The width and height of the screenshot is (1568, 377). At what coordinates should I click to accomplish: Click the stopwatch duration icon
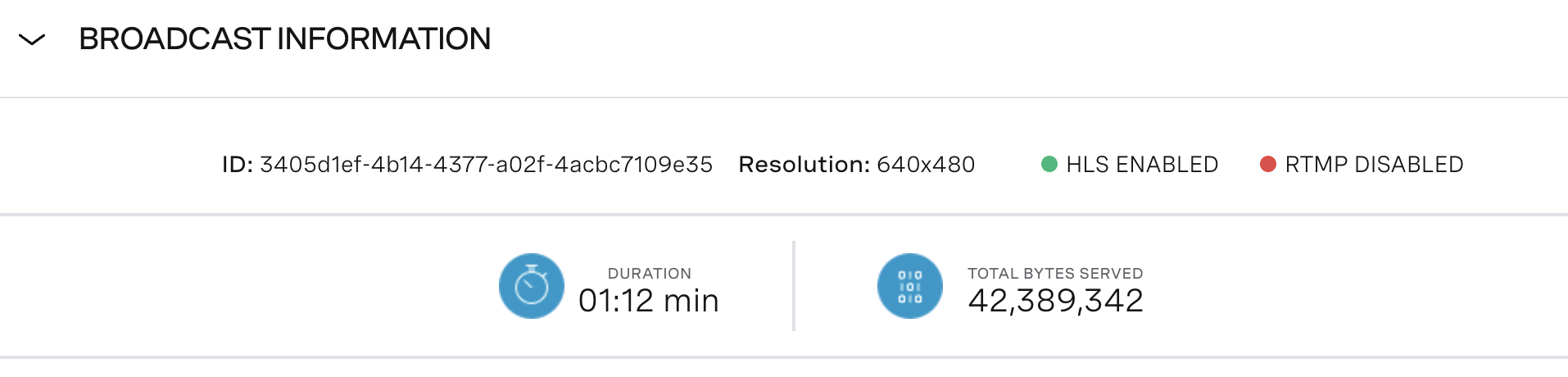pos(532,286)
